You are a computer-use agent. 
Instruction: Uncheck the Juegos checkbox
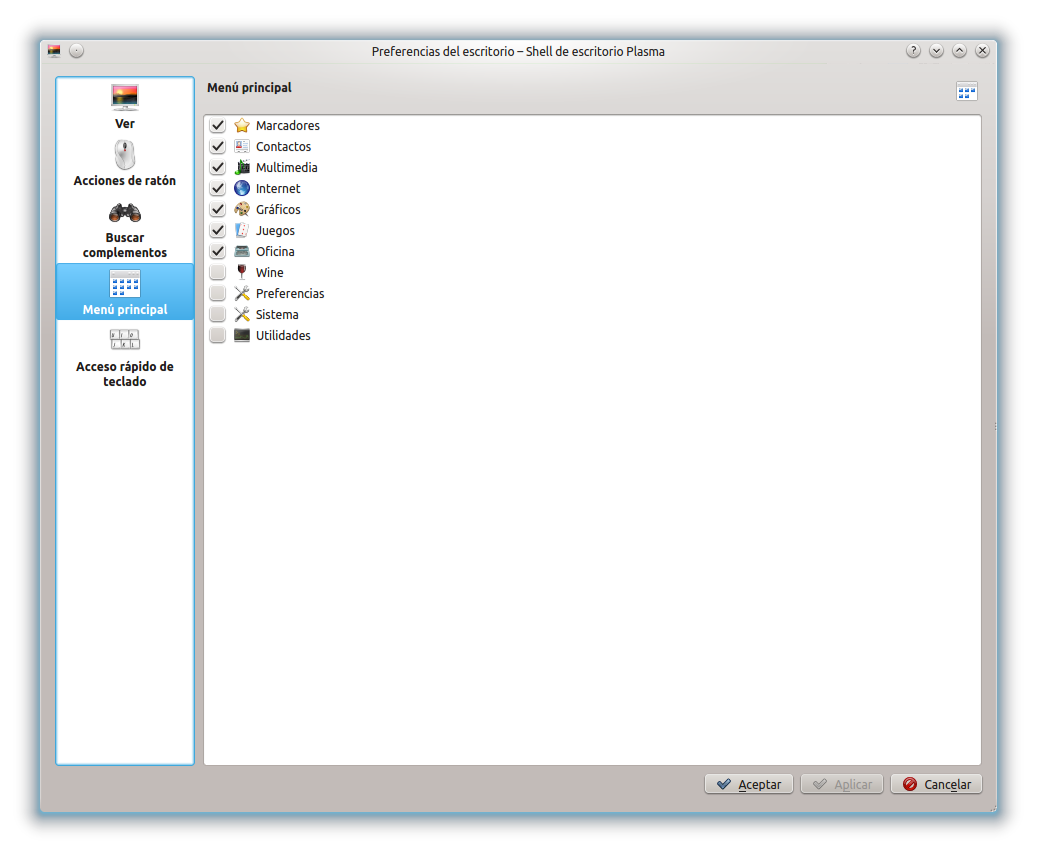pyautogui.click(x=218, y=230)
